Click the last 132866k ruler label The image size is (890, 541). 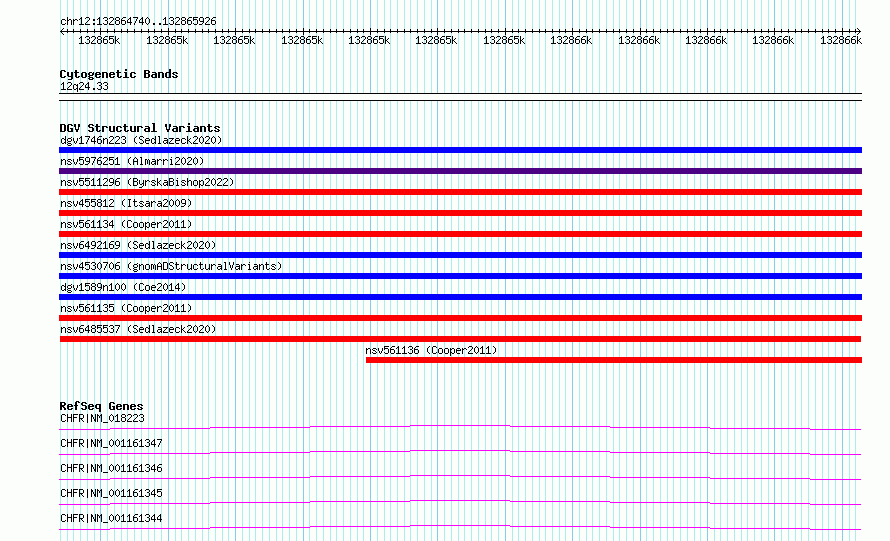(841, 41)
